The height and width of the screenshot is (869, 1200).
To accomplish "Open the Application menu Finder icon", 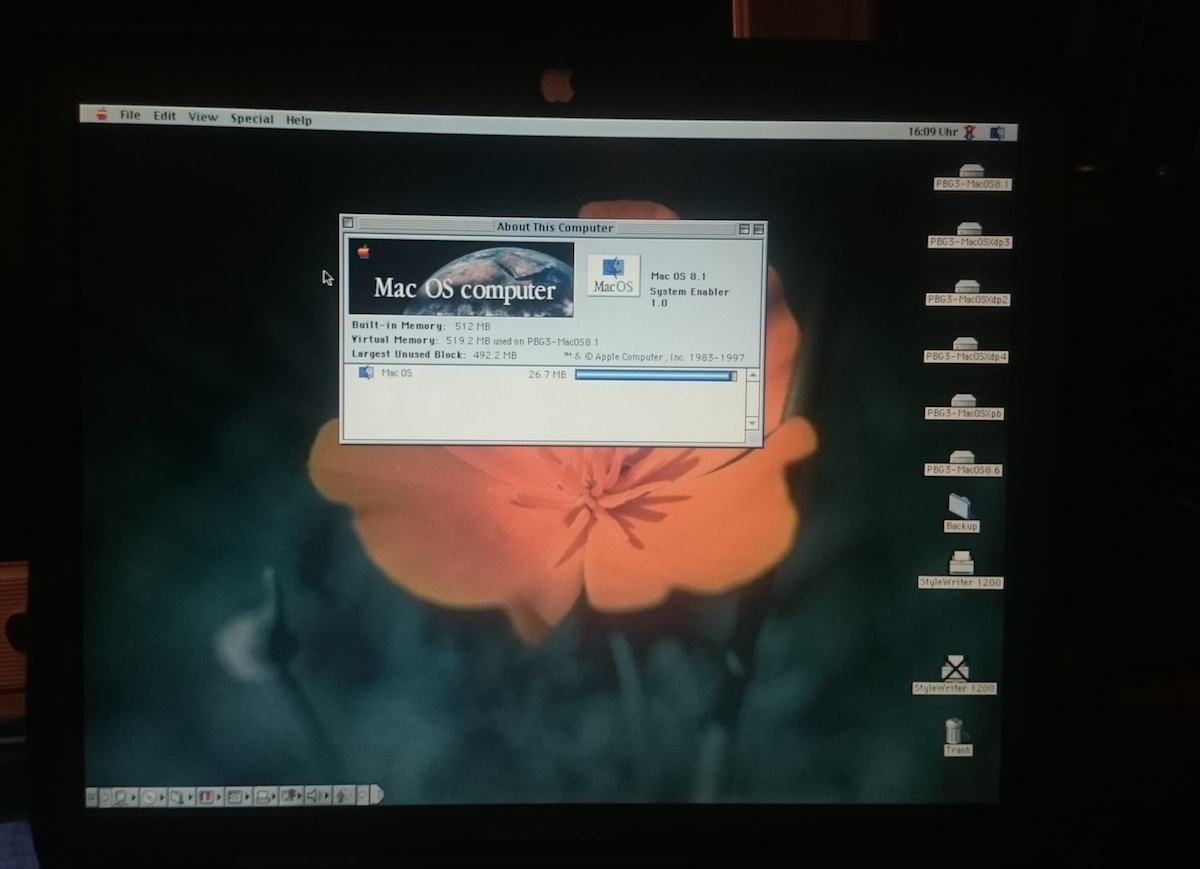I will (x=997, y=133).
